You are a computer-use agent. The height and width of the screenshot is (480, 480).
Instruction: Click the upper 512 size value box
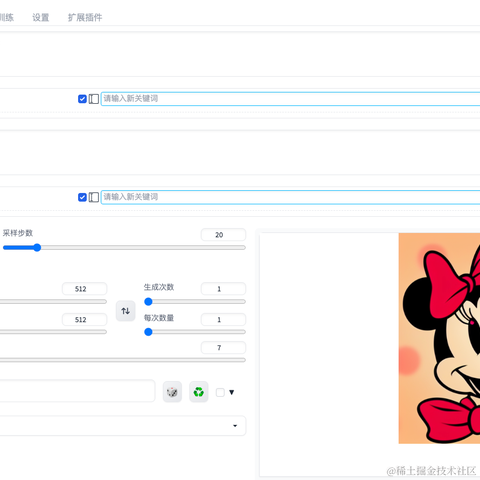pos(84,289)
